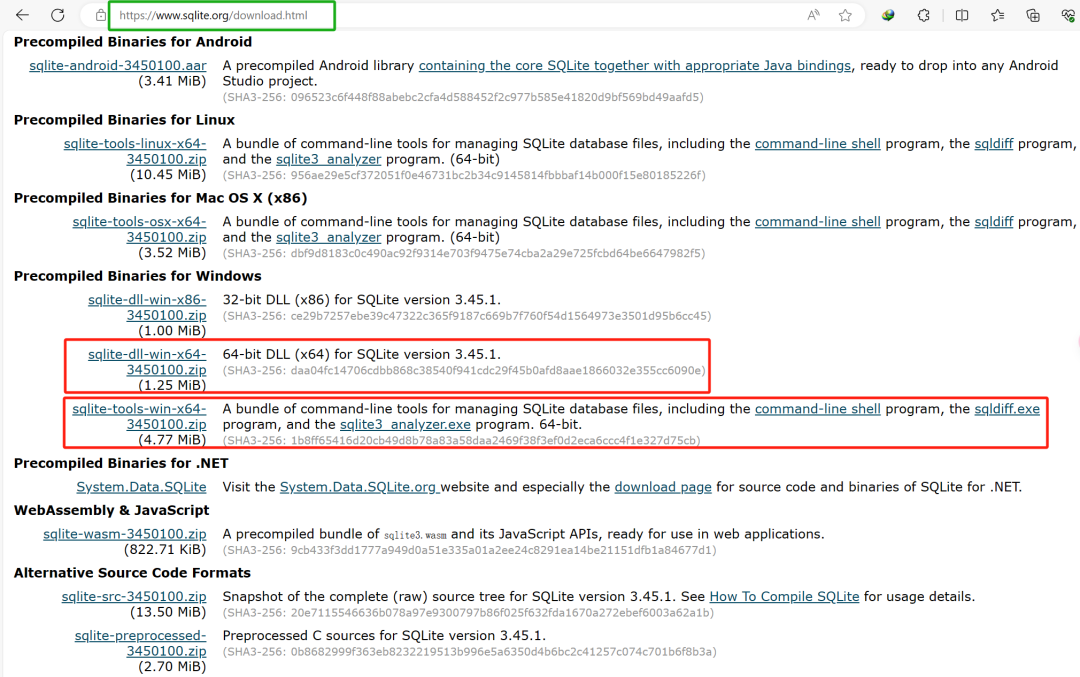Click the SHA3-256 hash starting with 096523c6
Viewport: 1080px width, 677px height.
463,97
